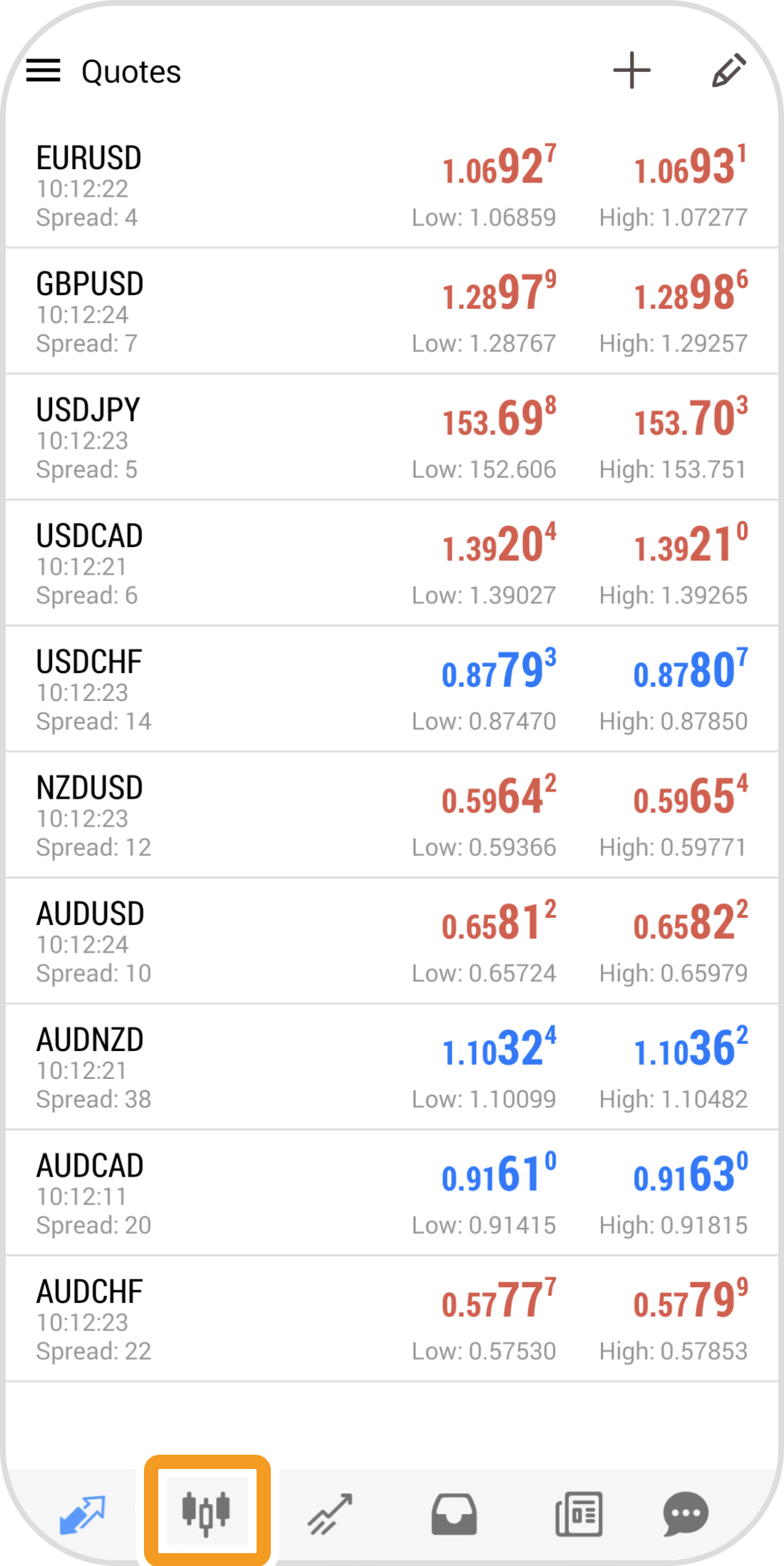Tap the plus icon to add symbol

point(631,71)
